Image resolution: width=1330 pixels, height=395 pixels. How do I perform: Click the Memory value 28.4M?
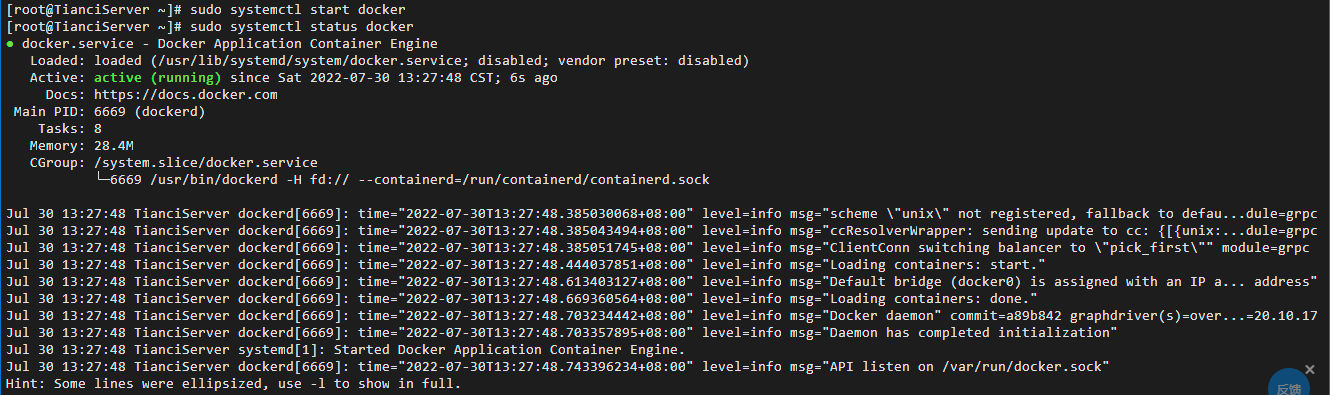[114, 146]
